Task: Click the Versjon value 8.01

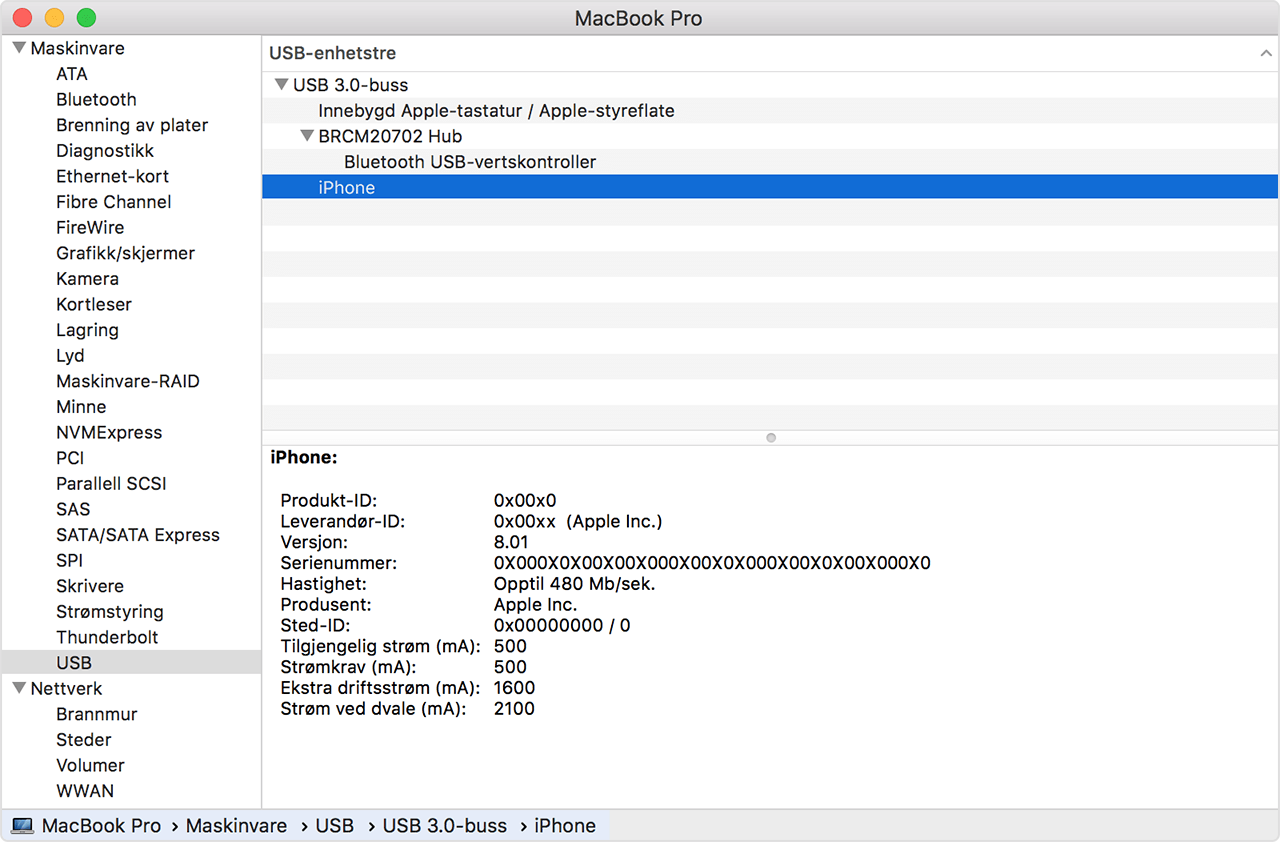Action: pos(511,542)
